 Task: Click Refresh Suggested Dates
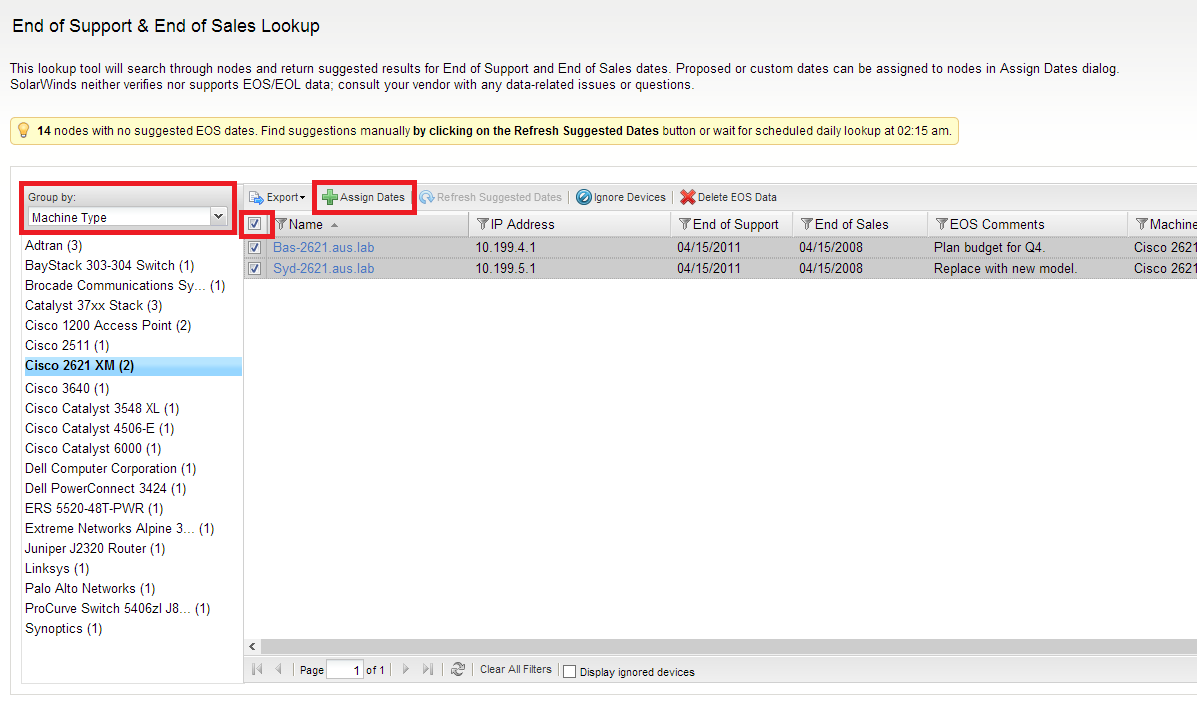(x=491, y=197)
